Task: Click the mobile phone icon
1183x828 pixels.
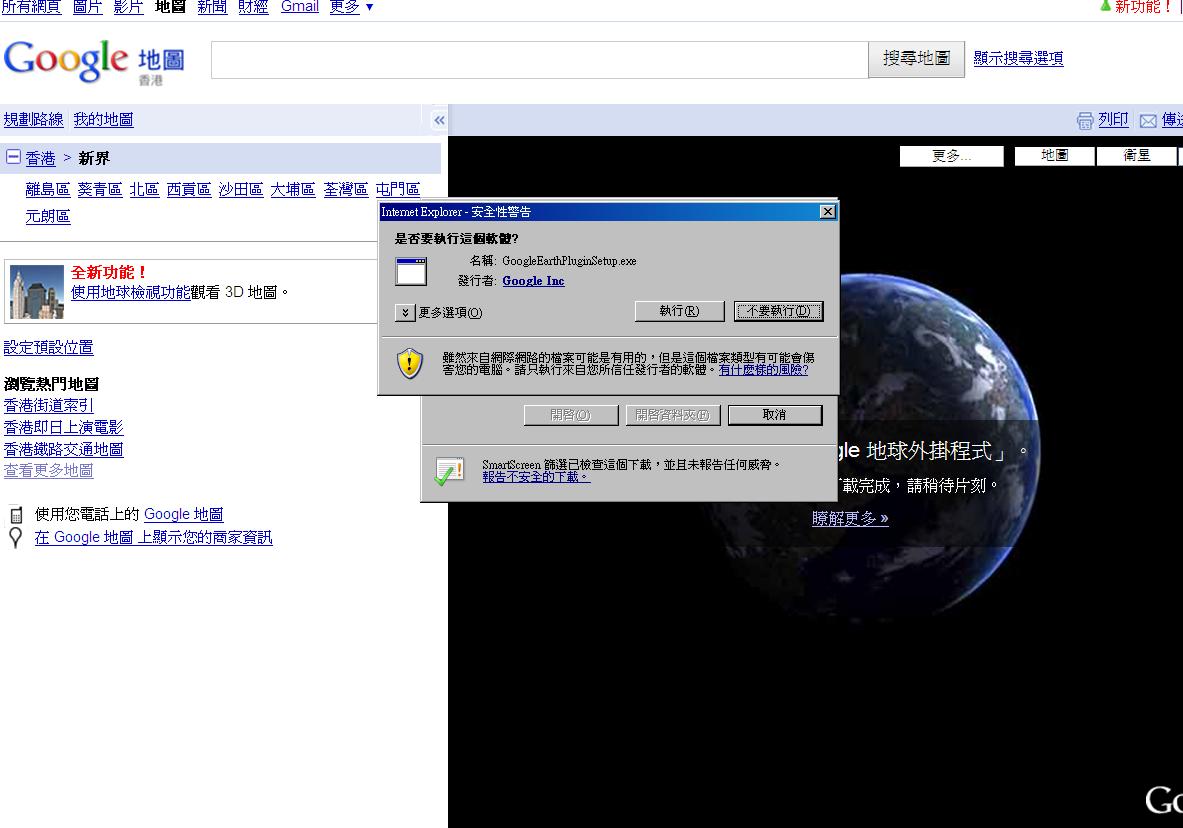Action: tap(16, 516)
